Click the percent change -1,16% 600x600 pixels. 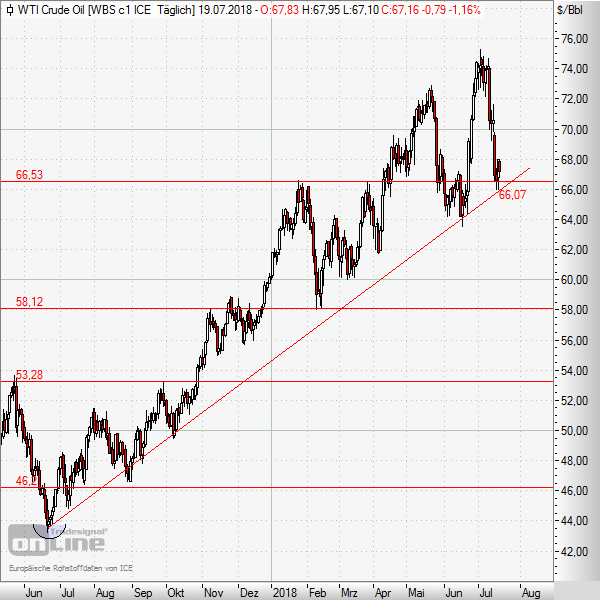464,10
